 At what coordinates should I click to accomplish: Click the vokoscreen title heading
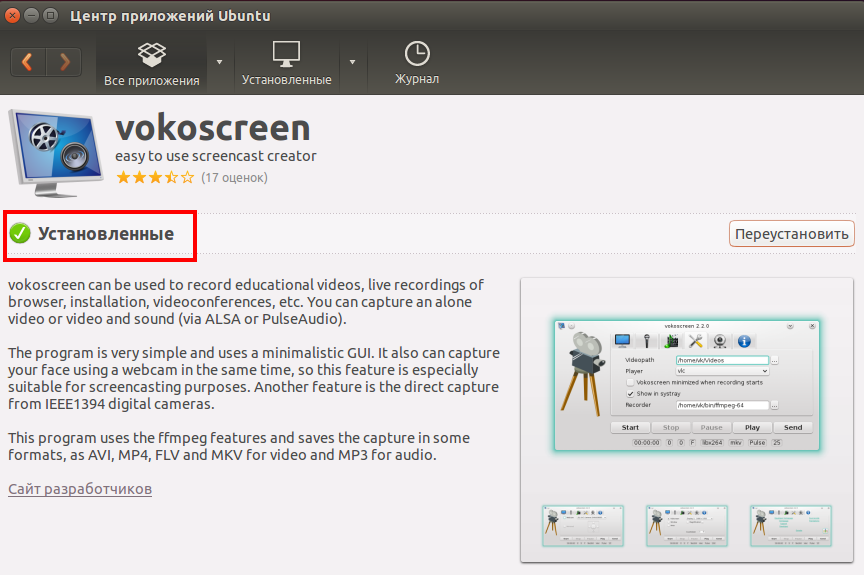213,128
